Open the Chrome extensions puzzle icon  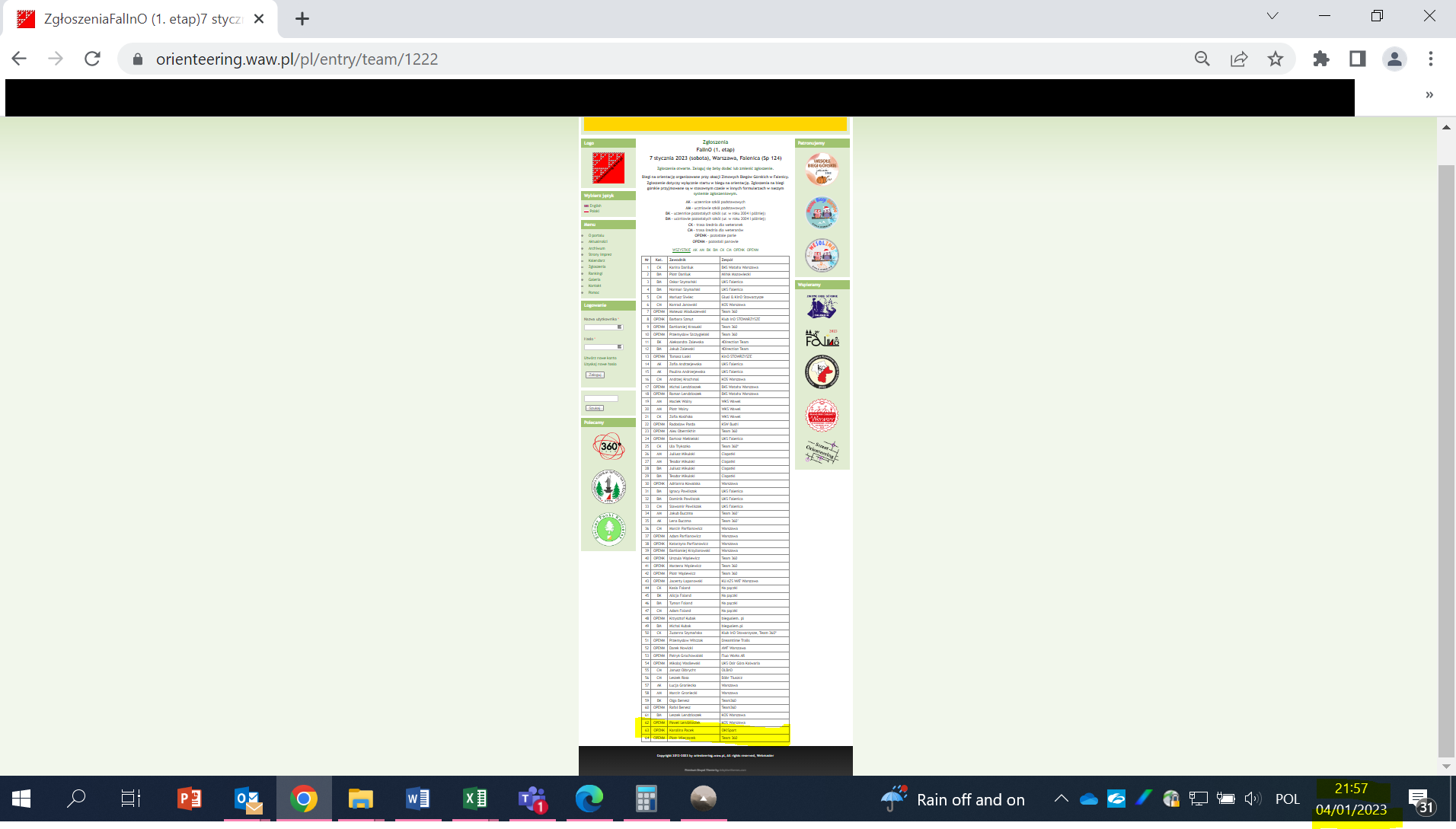point(1321,59)
